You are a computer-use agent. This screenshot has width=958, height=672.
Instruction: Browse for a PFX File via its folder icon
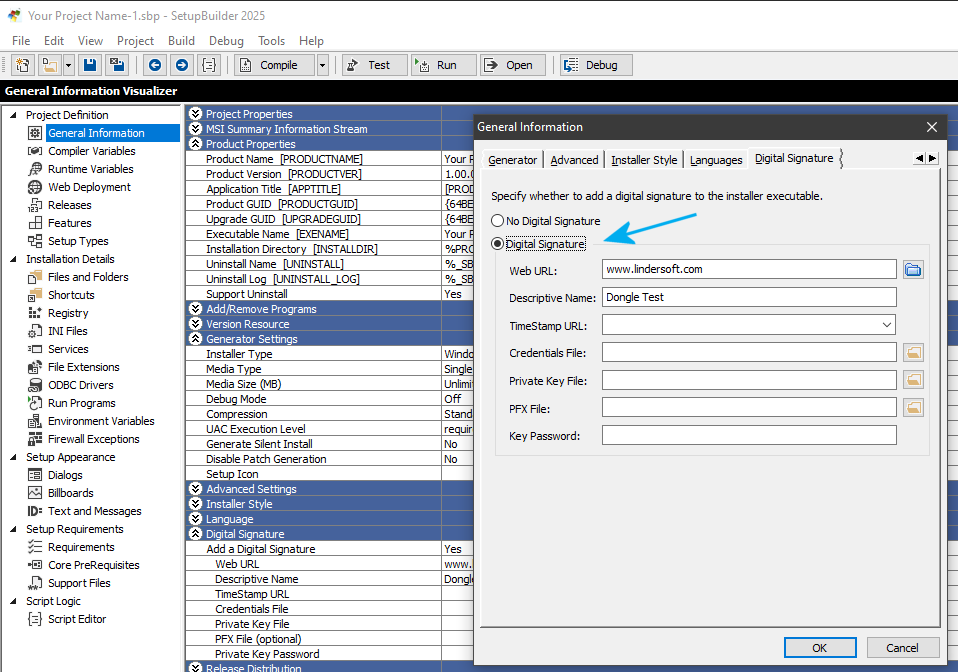coord(913,407)
